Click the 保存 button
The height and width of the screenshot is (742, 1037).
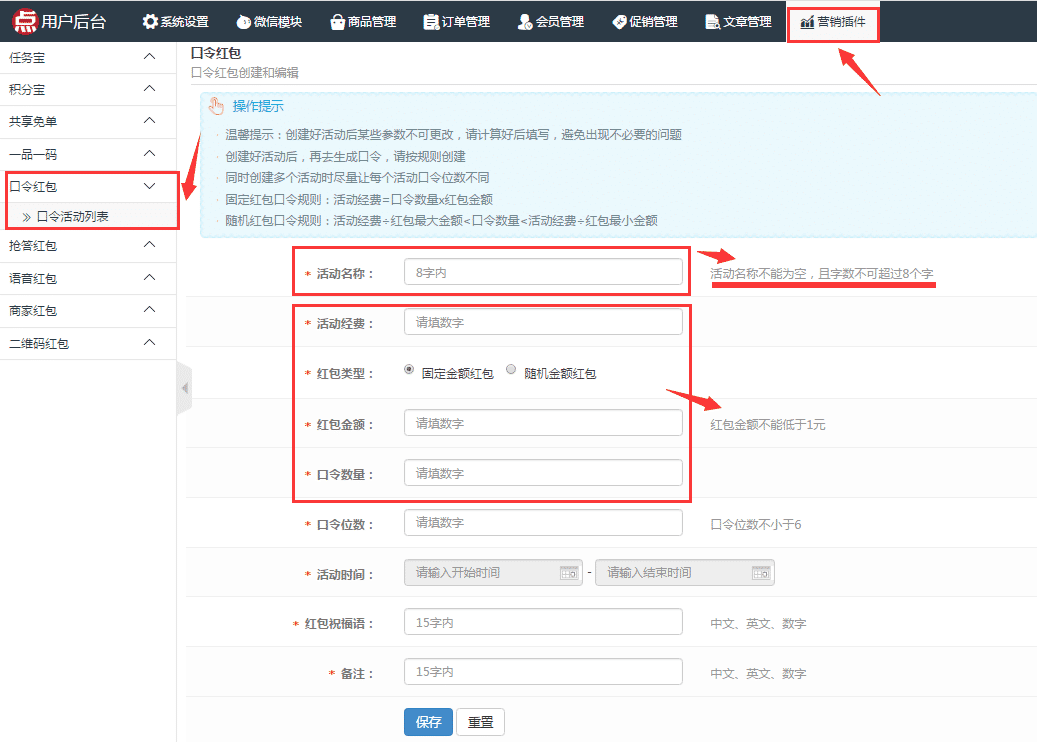[428, 722]
